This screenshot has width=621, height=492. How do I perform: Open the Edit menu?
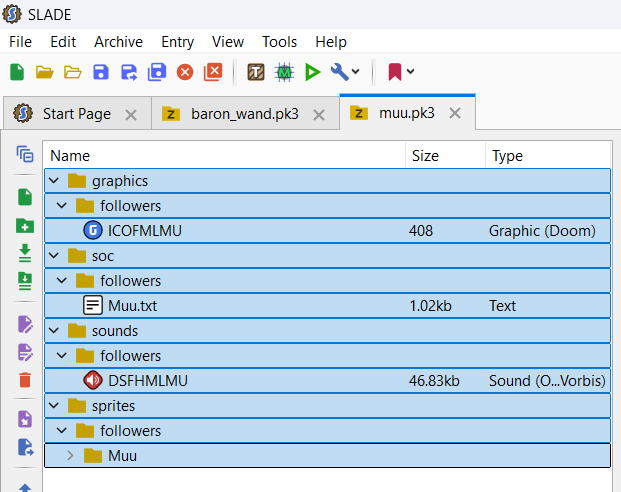pos(63,42)
